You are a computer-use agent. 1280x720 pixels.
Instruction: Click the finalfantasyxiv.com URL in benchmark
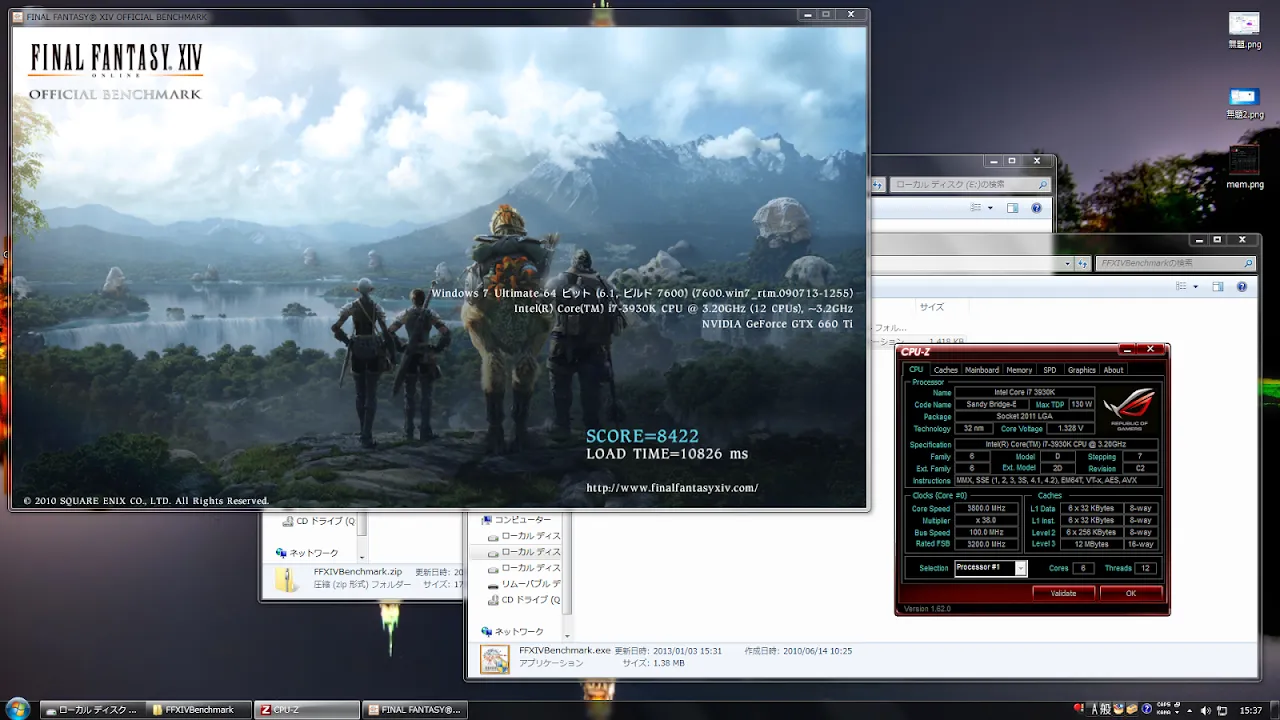pyautogui.click(x=672, y=488)
